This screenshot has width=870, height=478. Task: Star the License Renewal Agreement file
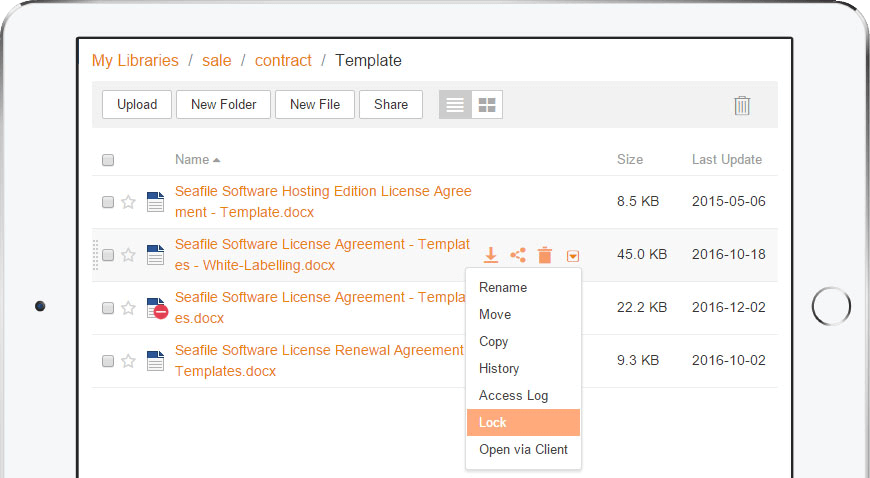click(x=128, y=361)
